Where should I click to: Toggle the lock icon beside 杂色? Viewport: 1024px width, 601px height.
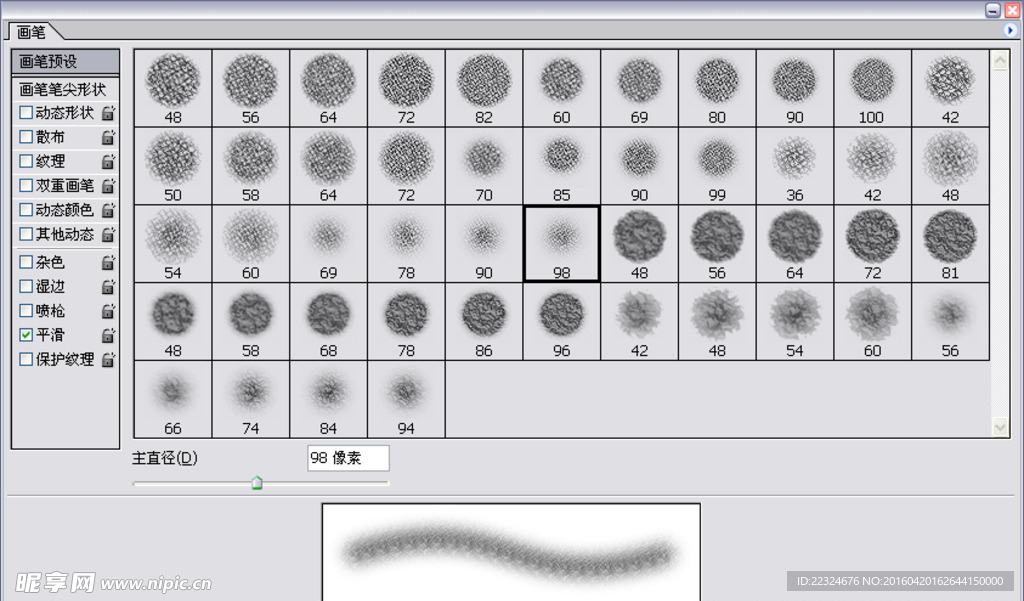108,263
